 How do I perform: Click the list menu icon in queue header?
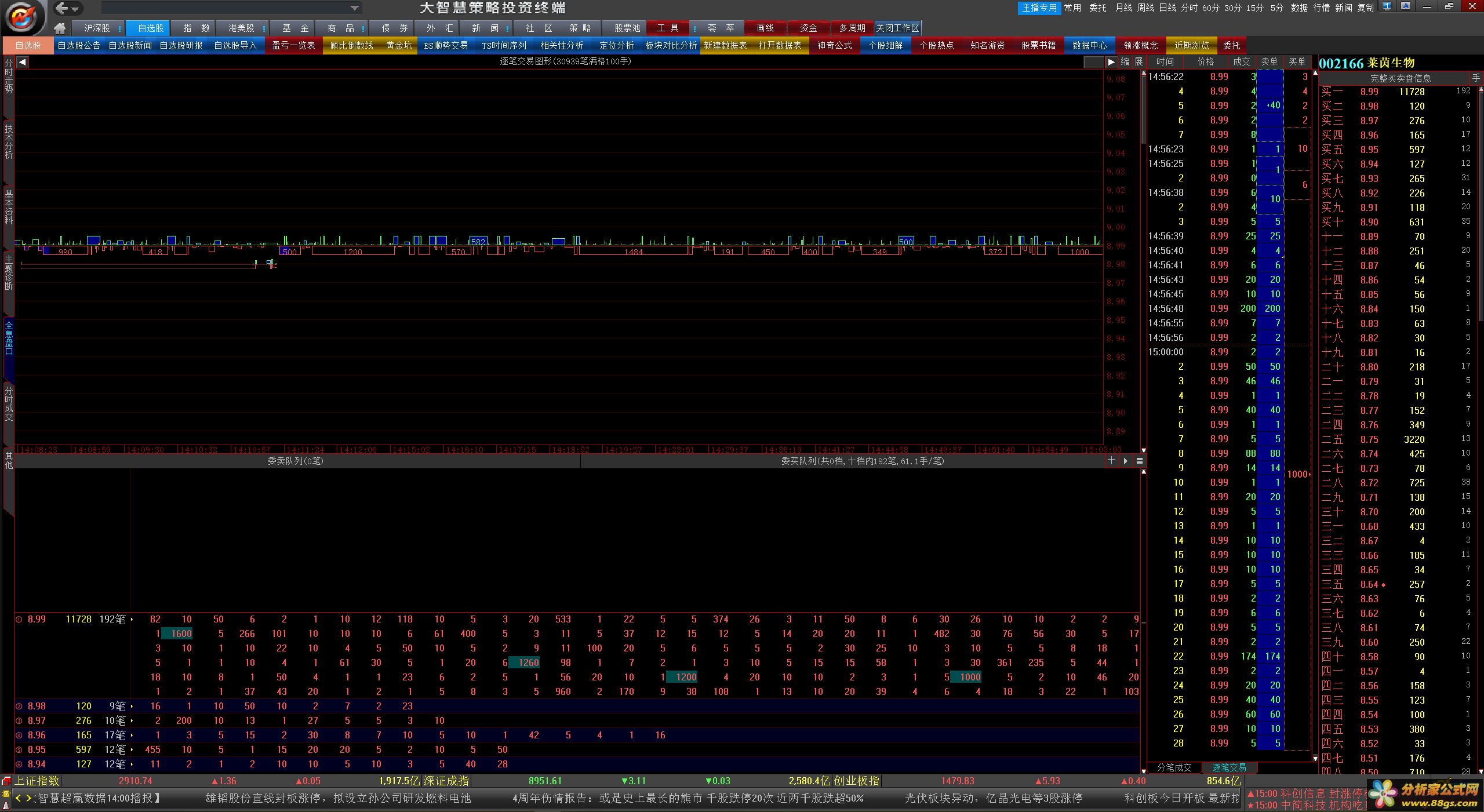click(1139, 461)
